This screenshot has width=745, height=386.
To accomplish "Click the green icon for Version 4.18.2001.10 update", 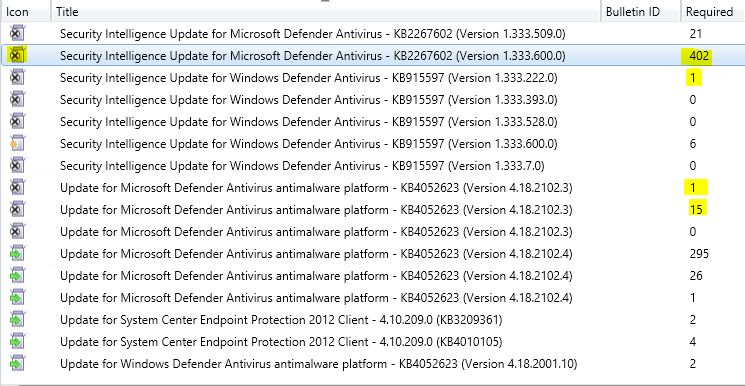I will click(17, 363).
